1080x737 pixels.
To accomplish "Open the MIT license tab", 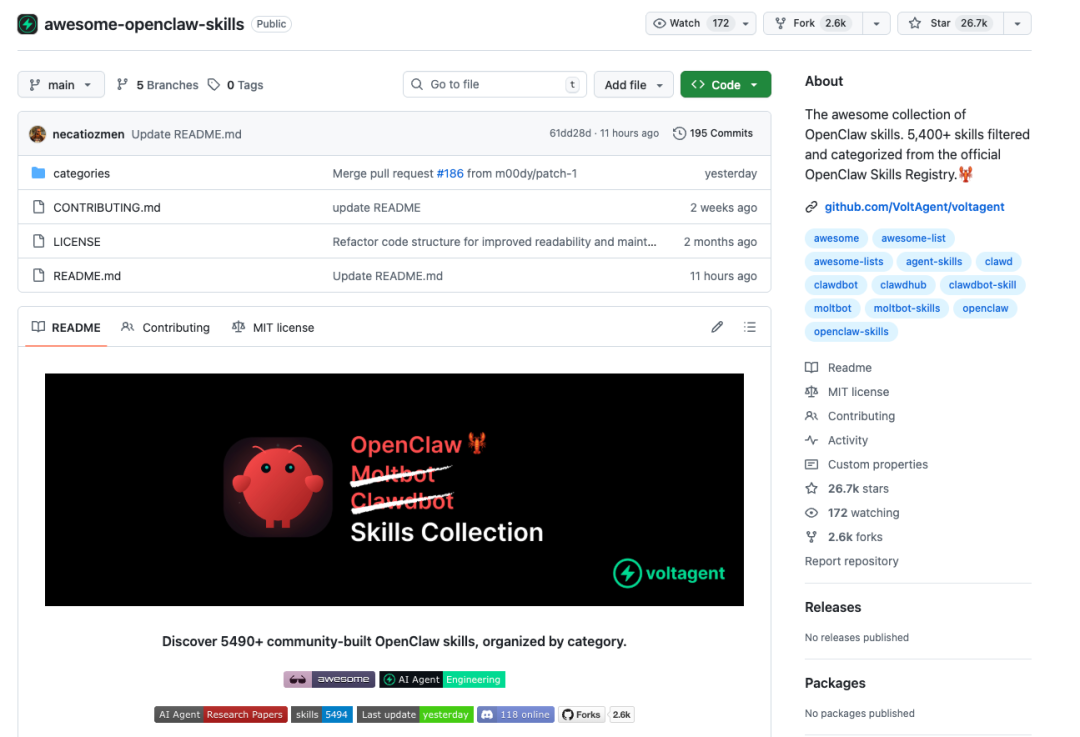I will pos(283,327).
